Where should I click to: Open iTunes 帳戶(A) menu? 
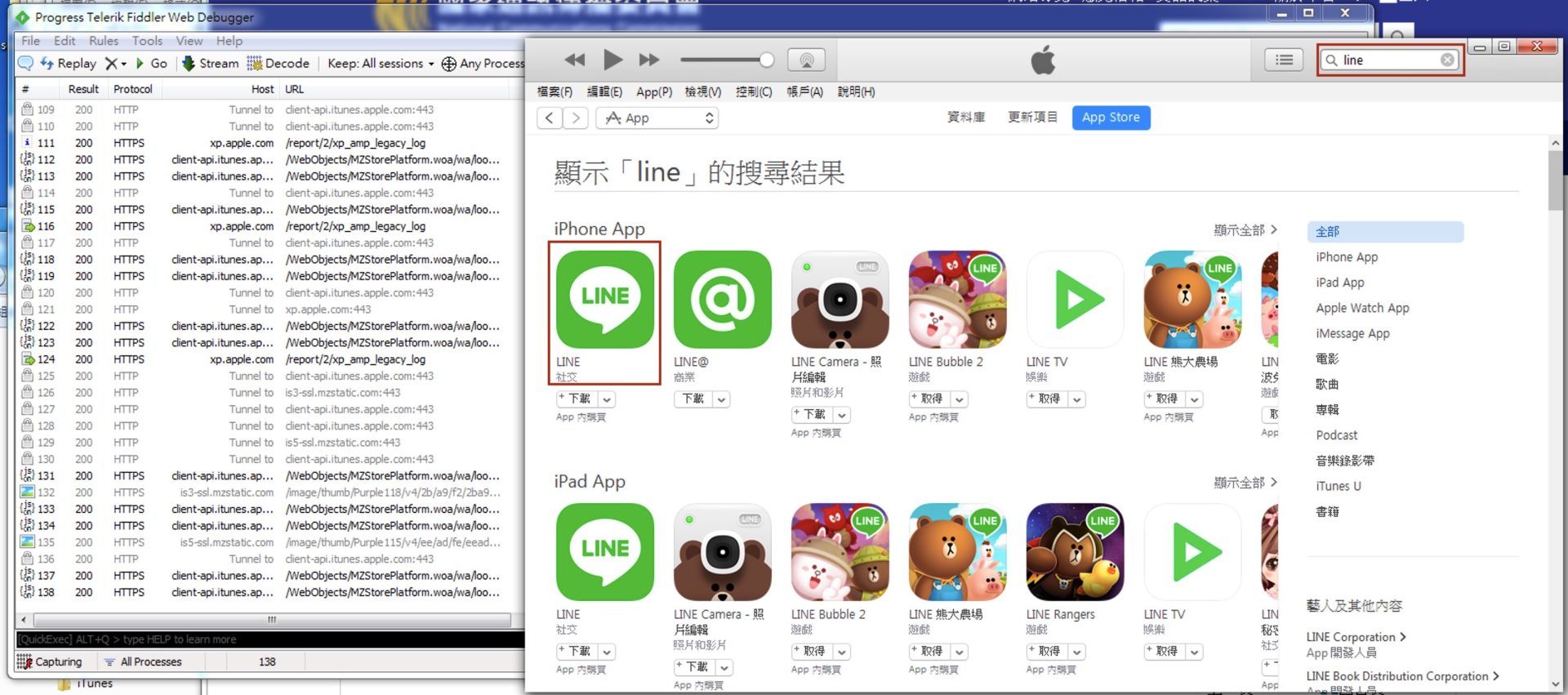tap(804, 91)
